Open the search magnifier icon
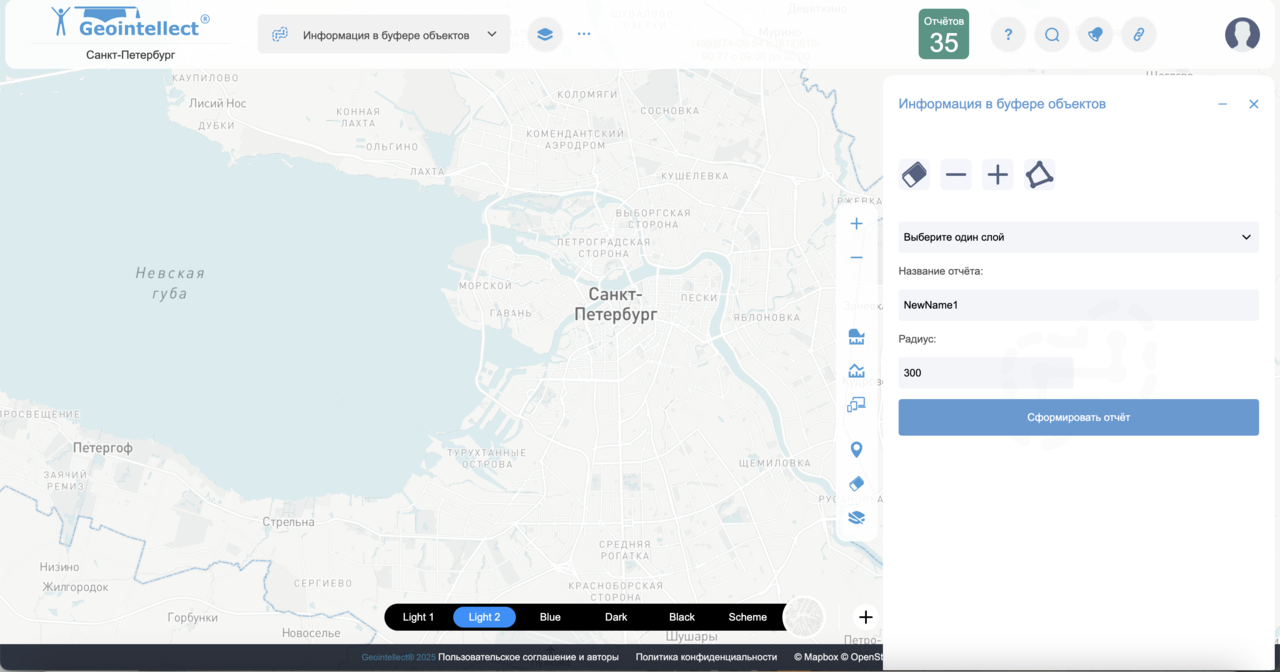The width and height of the screenshot is (1280, 672). tap(1052, 35)
